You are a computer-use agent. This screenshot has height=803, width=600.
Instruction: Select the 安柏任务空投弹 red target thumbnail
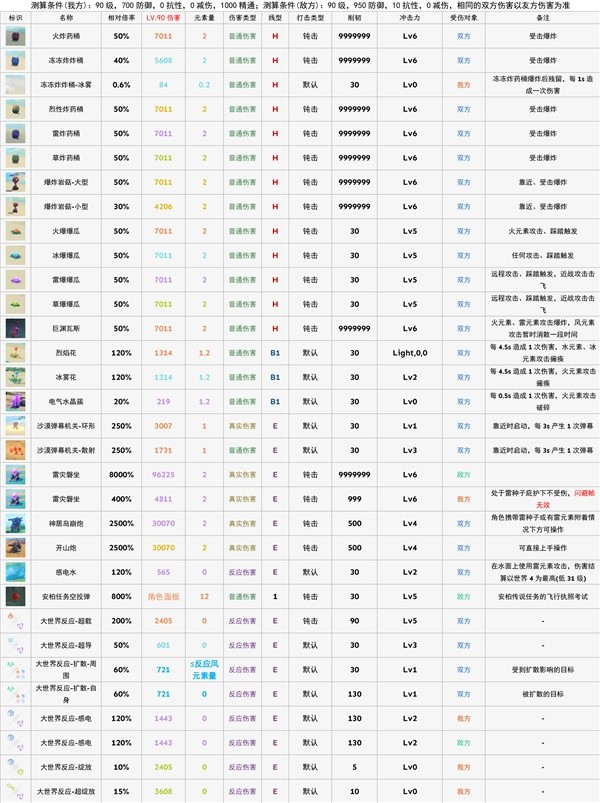click(15, 597)
